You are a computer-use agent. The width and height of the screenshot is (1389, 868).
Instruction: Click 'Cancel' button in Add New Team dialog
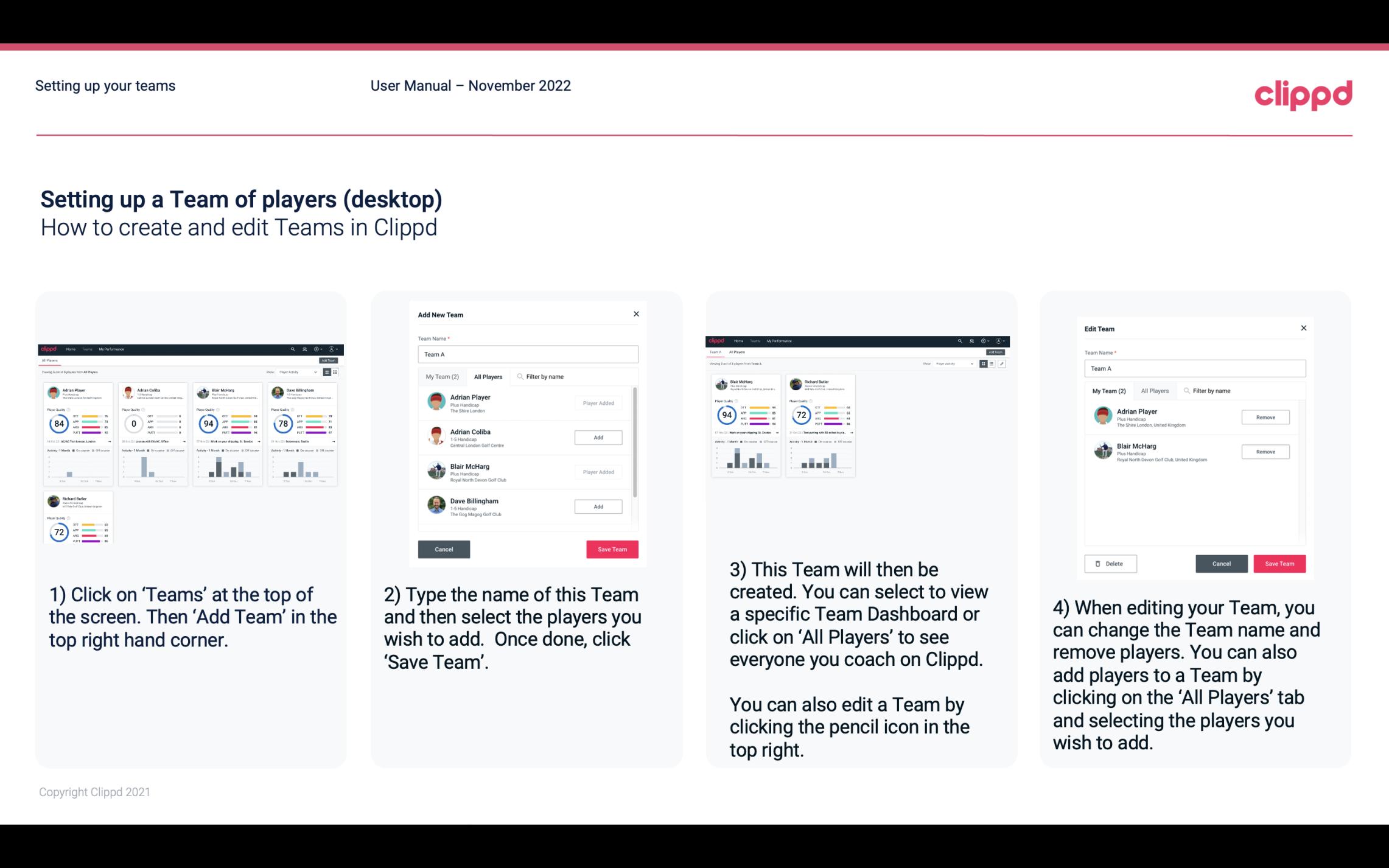point(443,548)
